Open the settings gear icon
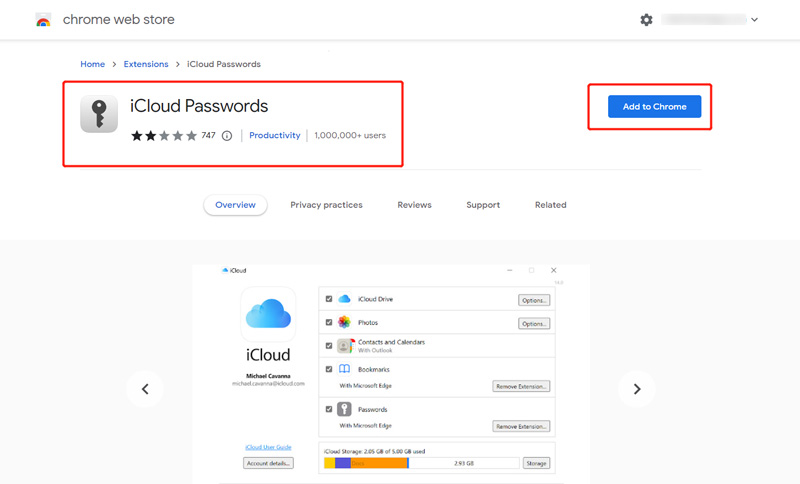The image size is (800, 484). 646,20
